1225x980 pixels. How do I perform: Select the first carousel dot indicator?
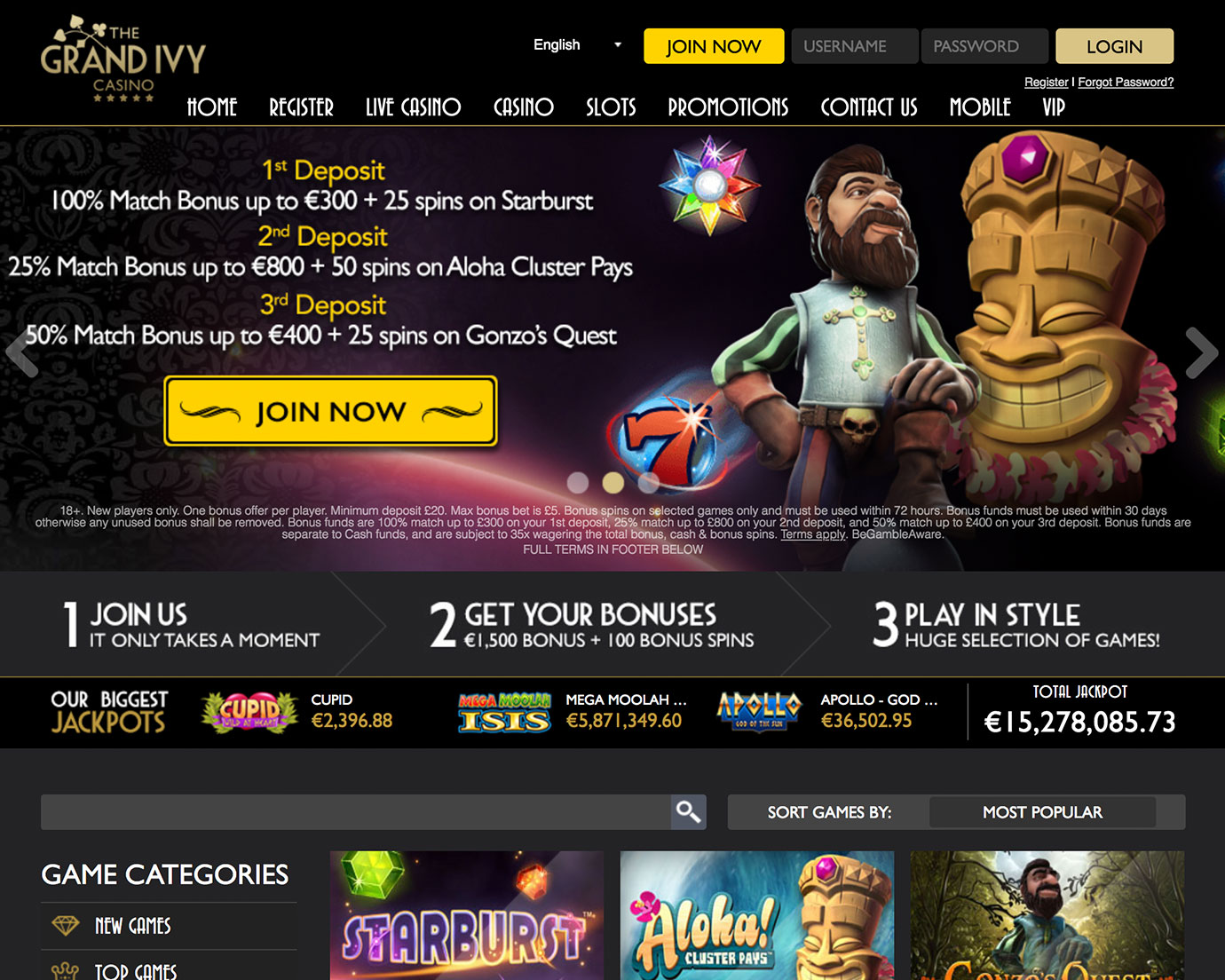click(578, 482)
